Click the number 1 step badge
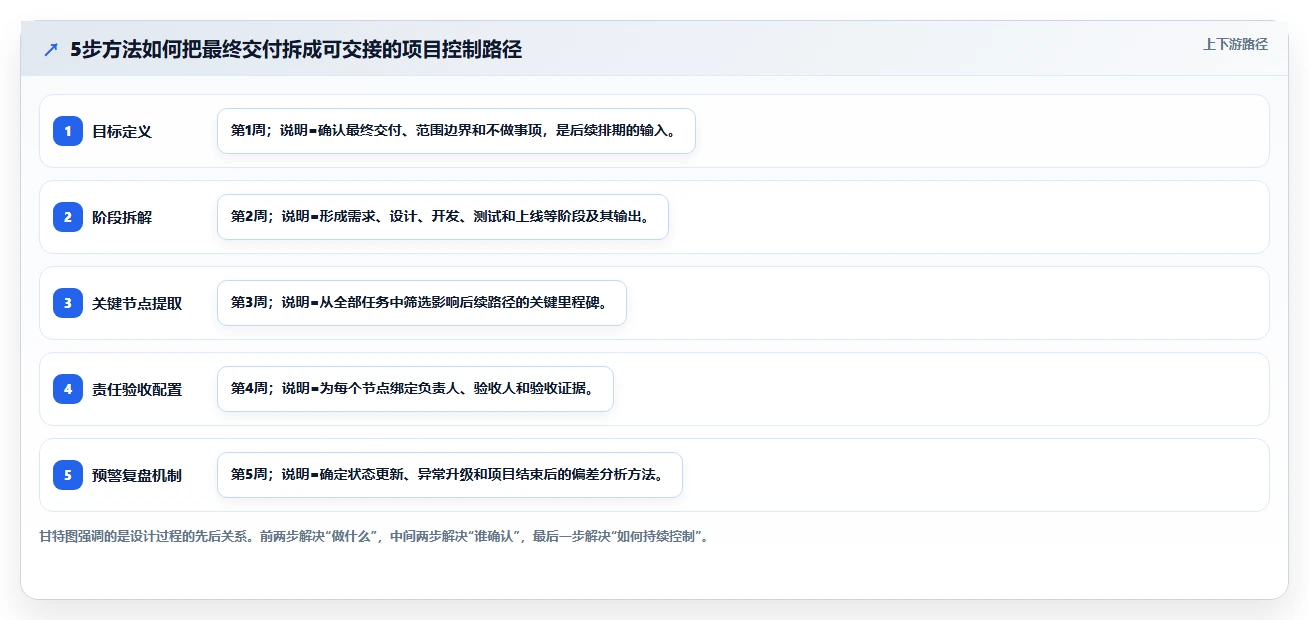The height and width of the screenshot is (620, 1309). coord(68,131)
